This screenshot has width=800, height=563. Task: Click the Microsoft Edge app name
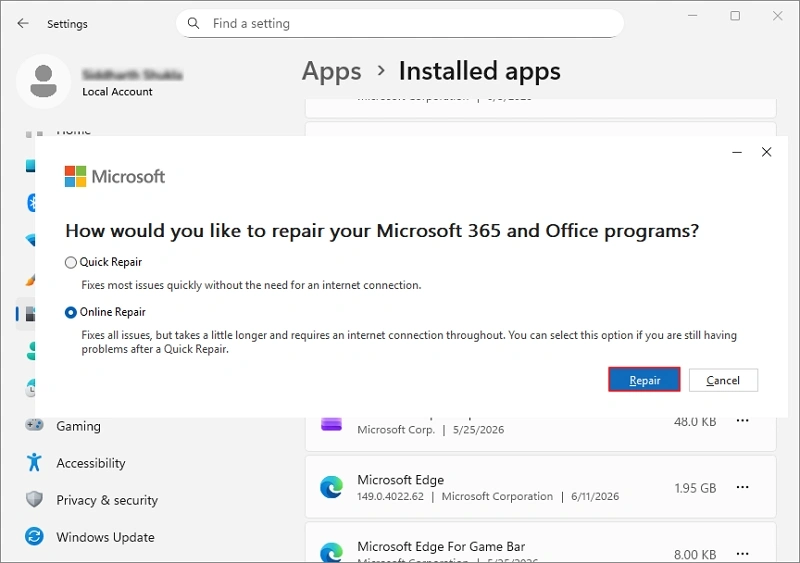pos(401,480)
